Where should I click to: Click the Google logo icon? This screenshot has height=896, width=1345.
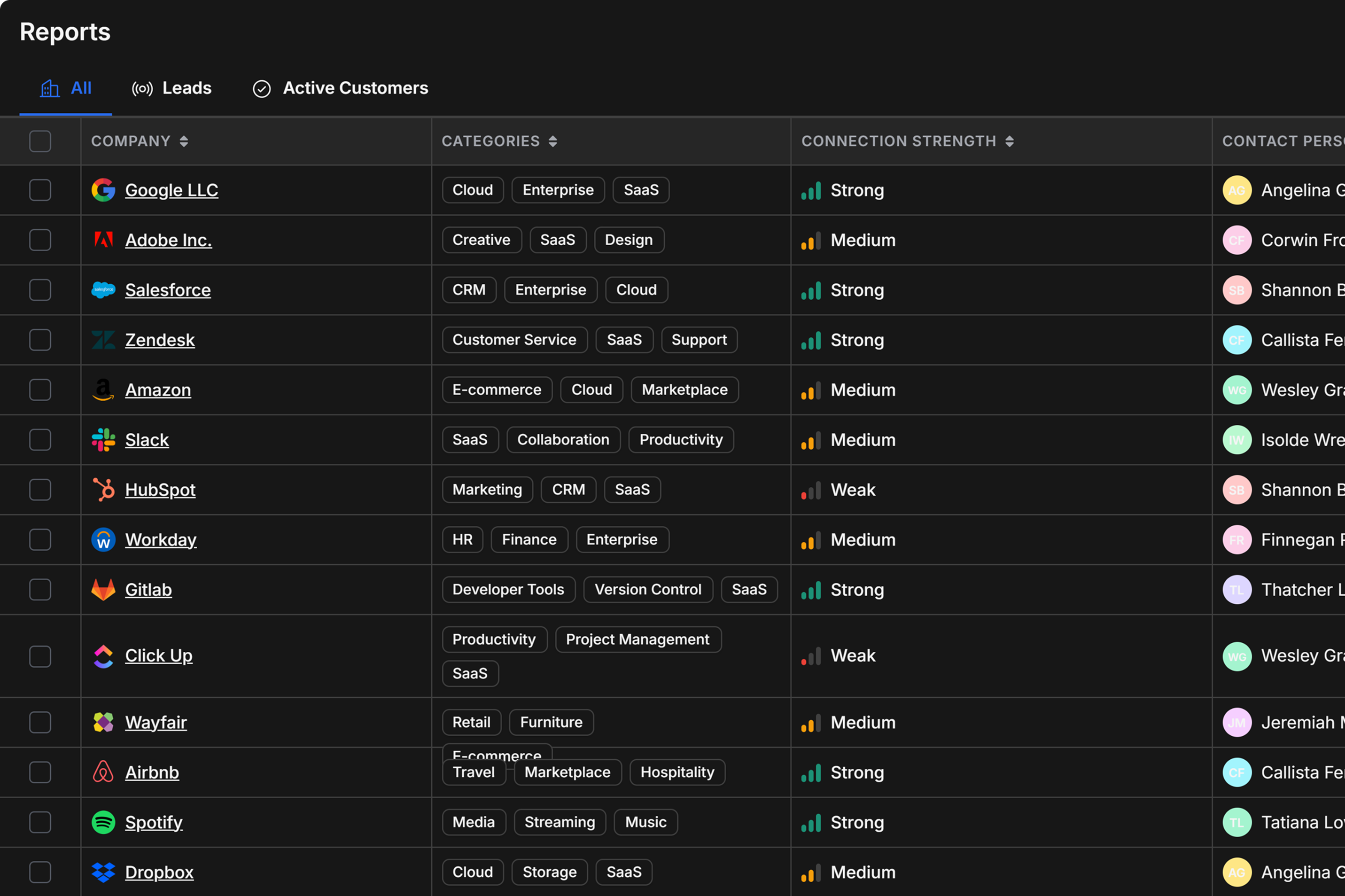click(103, 190)
